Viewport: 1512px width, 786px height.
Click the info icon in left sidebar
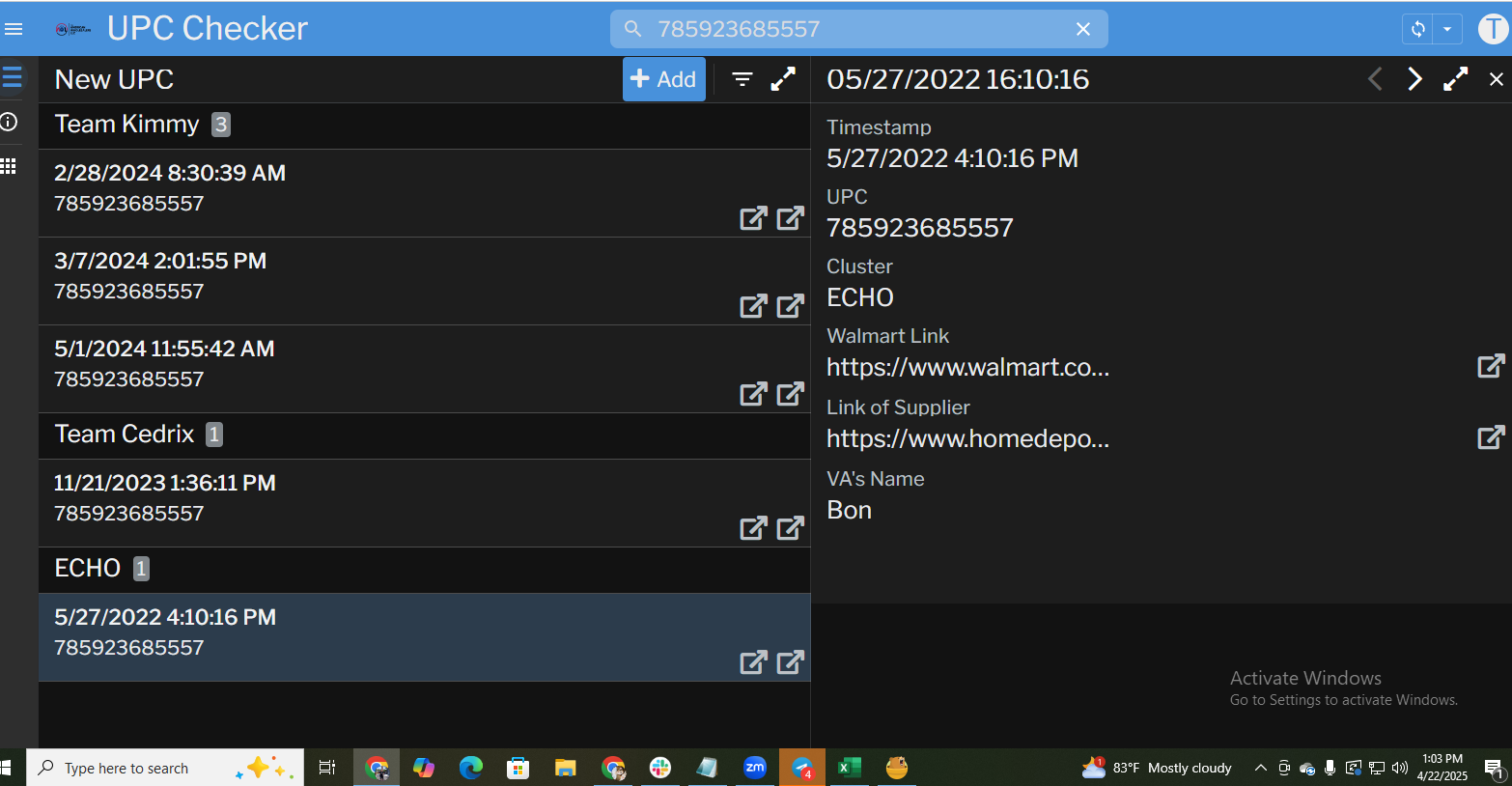coord(10,122)
